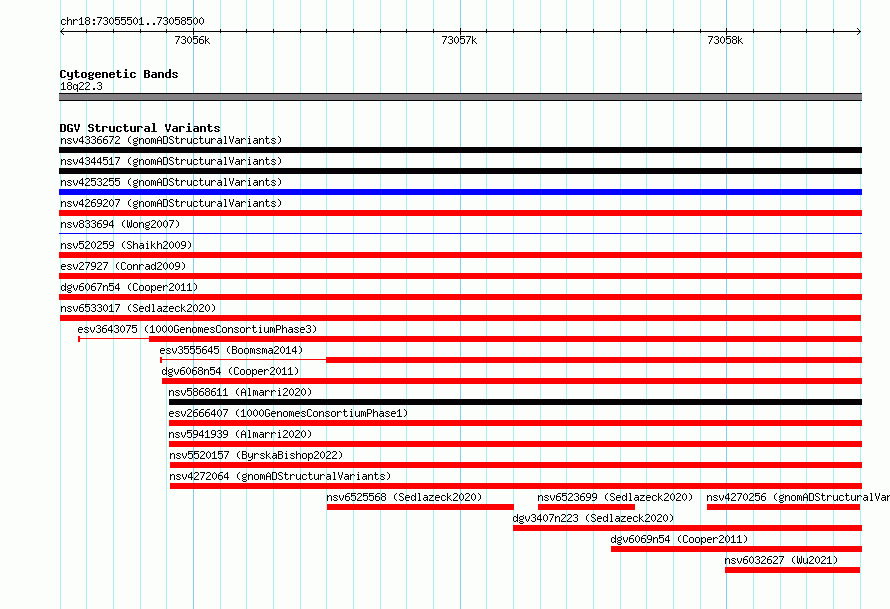This screenshot has width=890, height=609.
Task: Open the nsv4270256 variant label
Action: coord(798,497)
